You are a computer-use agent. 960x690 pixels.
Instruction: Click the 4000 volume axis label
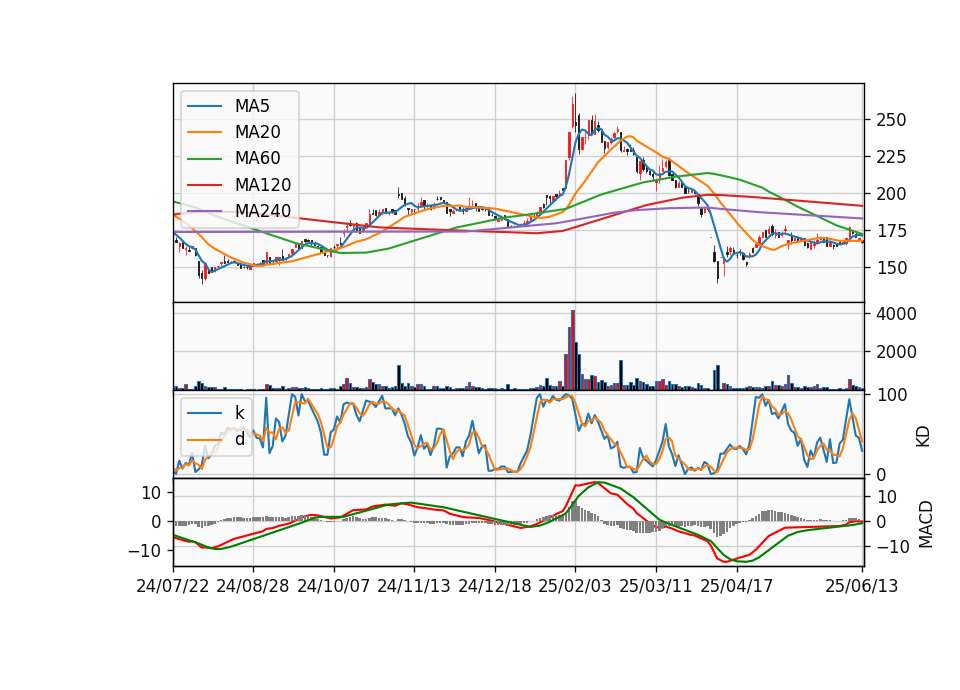click(896, 314)
